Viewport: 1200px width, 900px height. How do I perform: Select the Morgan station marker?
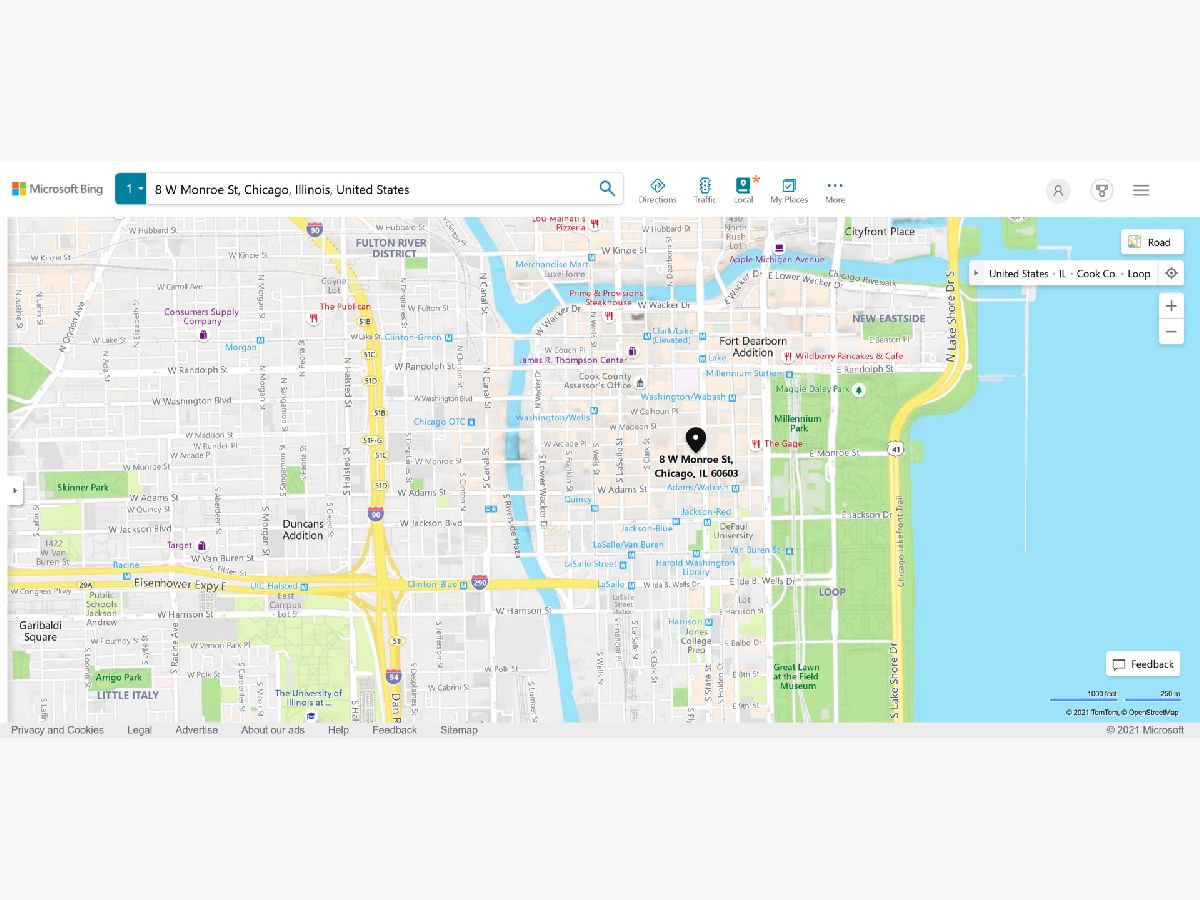261,341
